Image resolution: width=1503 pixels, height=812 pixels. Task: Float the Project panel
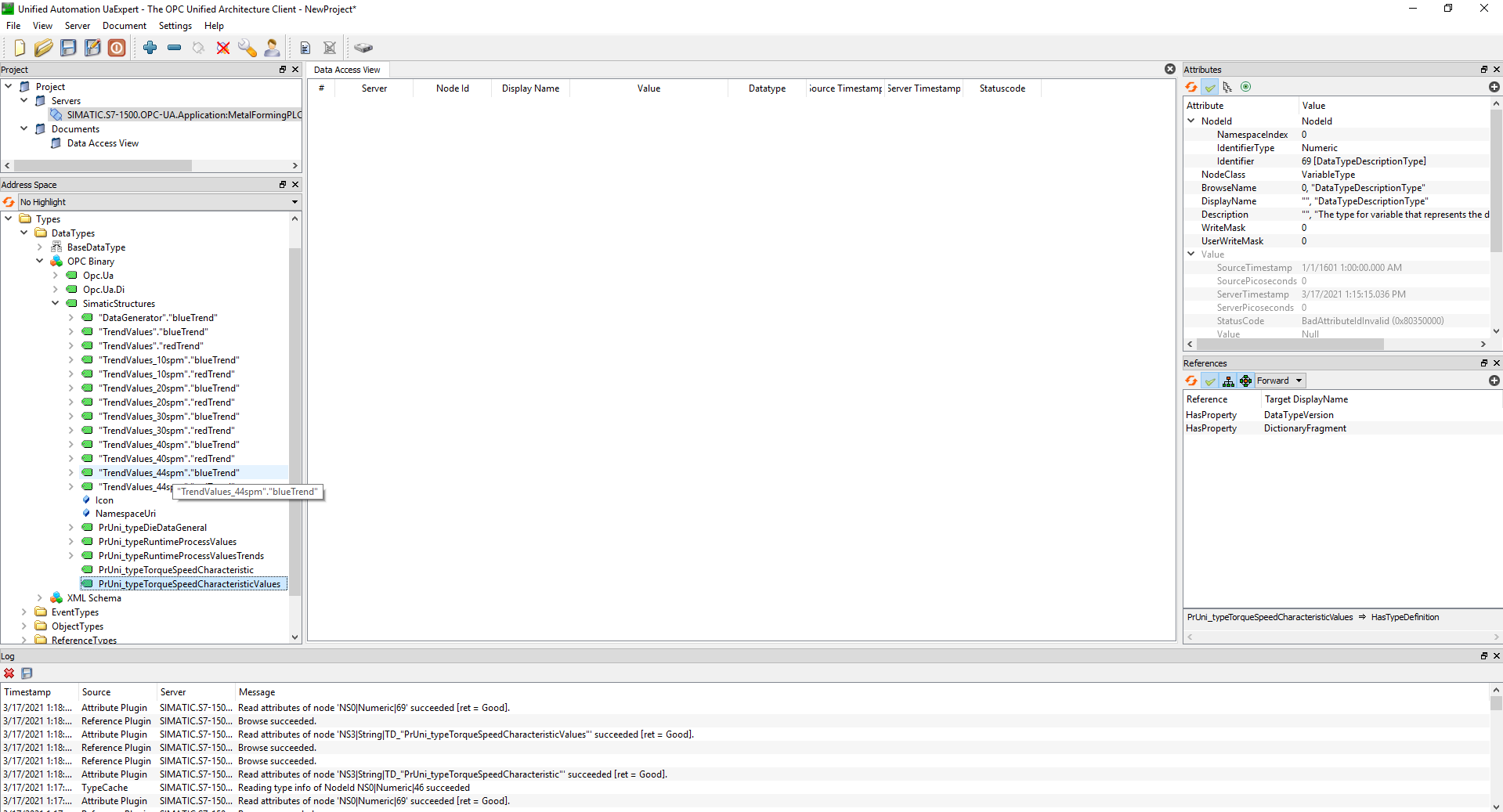pos(283,70)
